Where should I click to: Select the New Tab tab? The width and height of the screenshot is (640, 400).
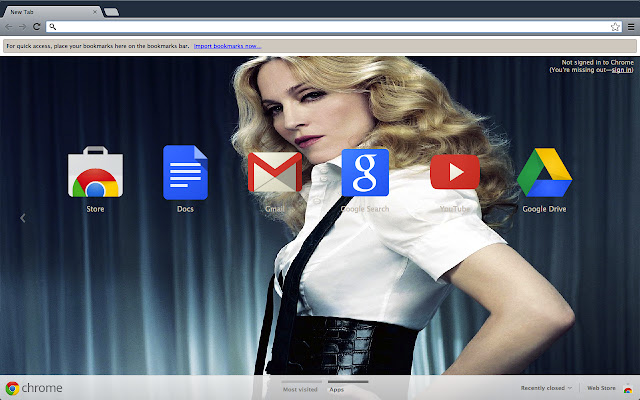[x=51, y=12]
